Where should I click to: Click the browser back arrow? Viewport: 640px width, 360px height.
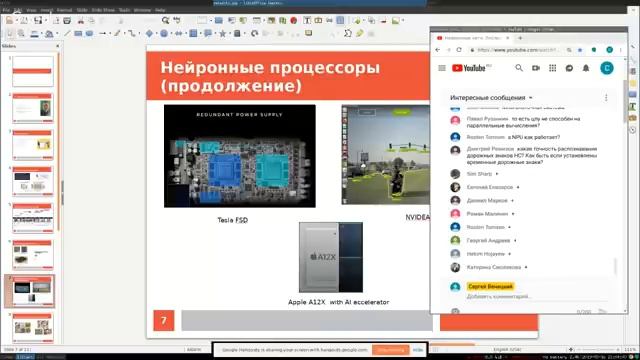tap(438, 50)
